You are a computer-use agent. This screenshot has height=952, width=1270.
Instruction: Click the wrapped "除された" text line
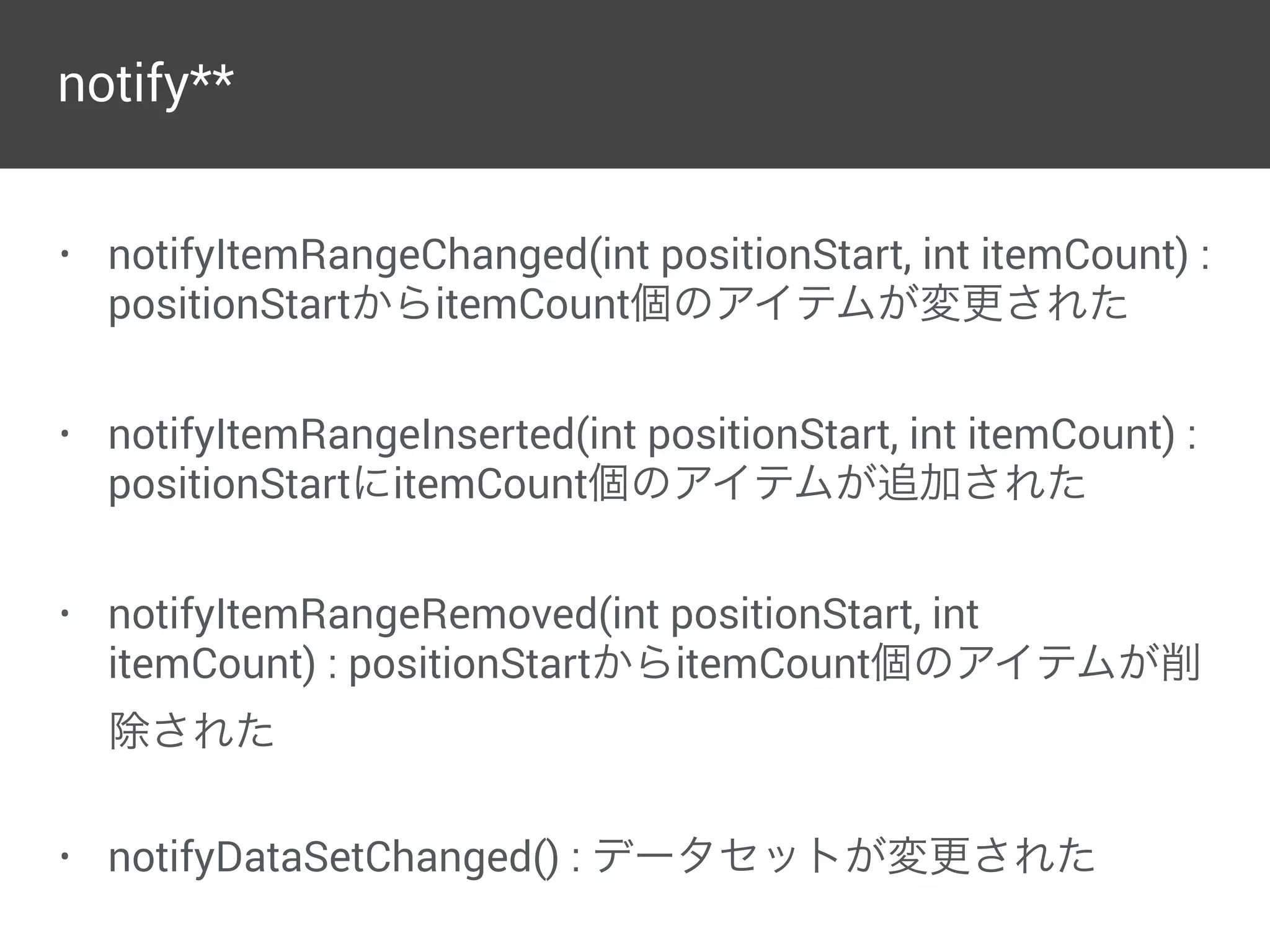click(x=192, y=730)
